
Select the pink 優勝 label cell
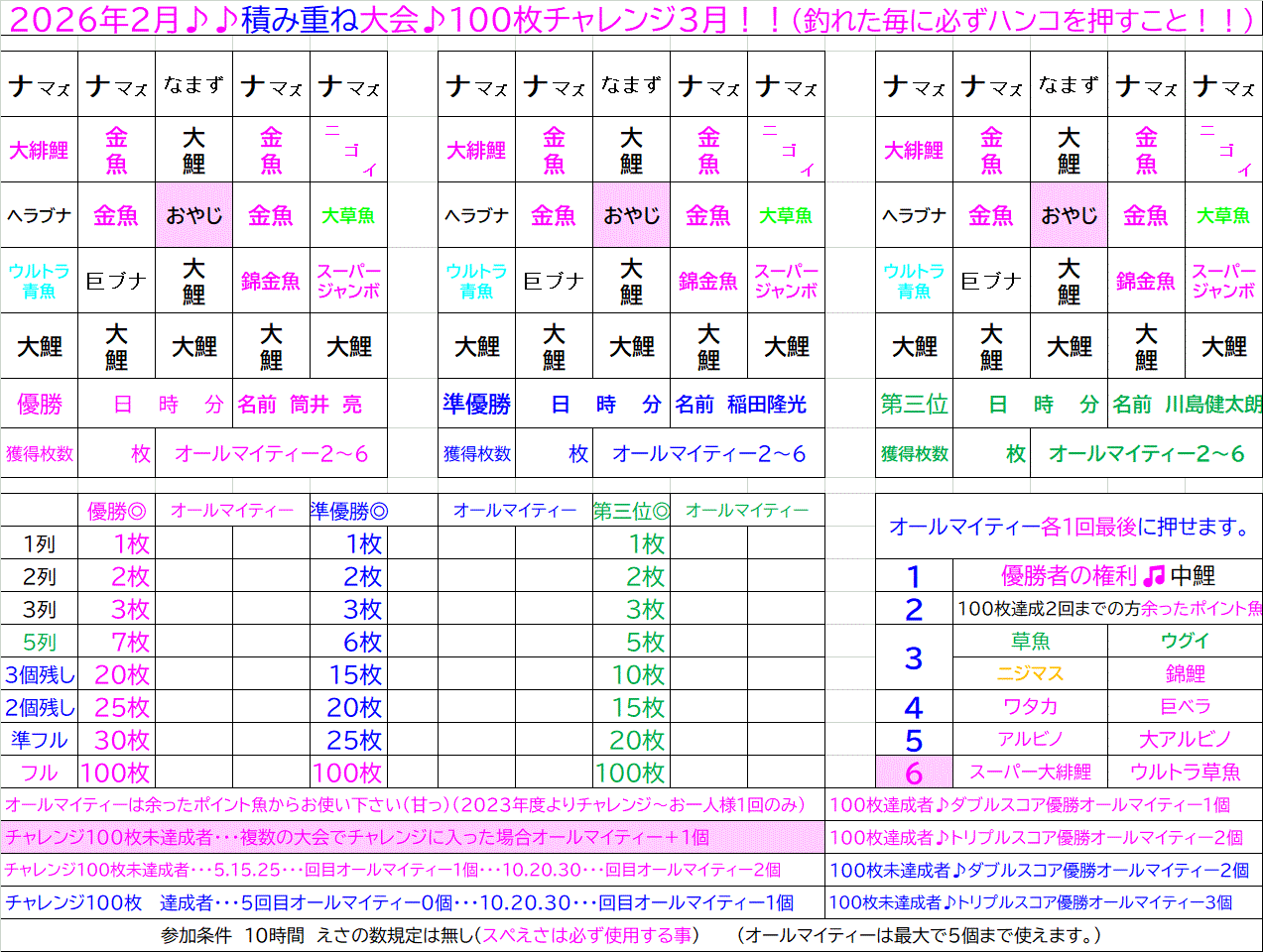40,404
